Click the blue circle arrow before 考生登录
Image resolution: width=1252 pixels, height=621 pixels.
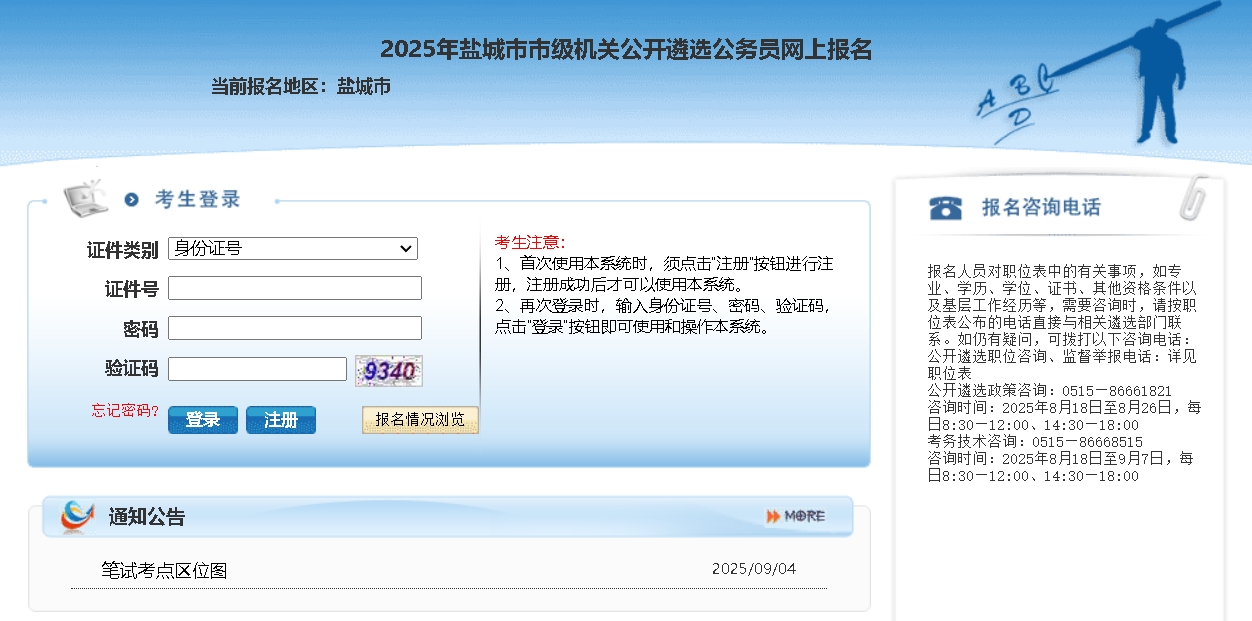click(x=132, y=200)
